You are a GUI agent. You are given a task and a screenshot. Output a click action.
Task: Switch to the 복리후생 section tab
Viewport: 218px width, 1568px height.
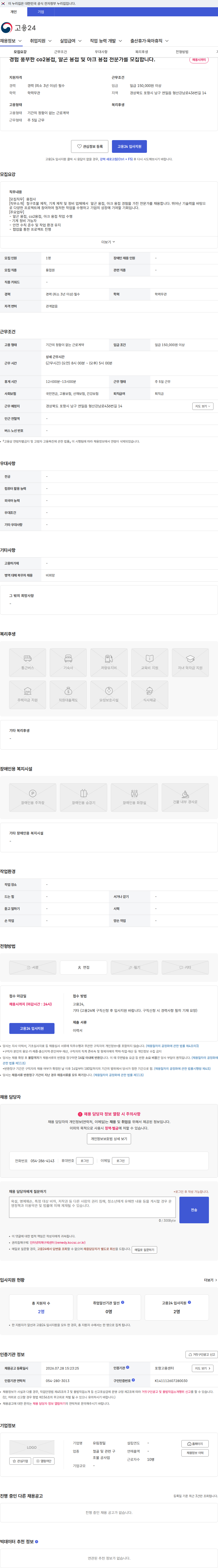click(x=141, y=52)
